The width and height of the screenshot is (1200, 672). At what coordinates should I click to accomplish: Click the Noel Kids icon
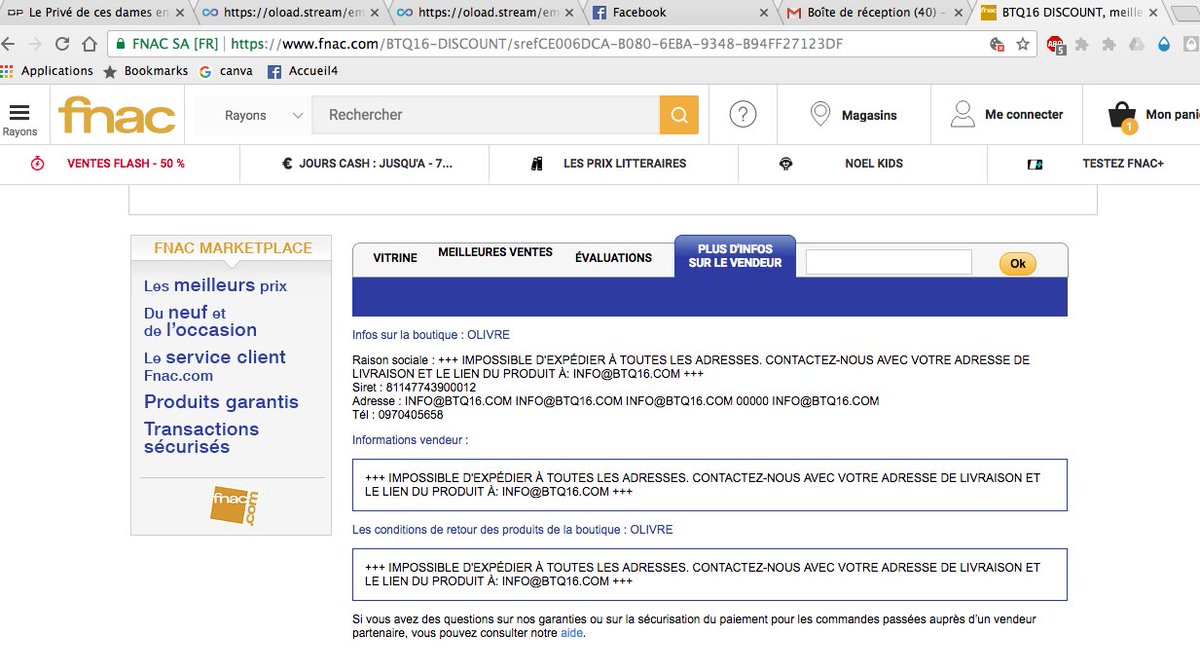[x=786, y=163]
